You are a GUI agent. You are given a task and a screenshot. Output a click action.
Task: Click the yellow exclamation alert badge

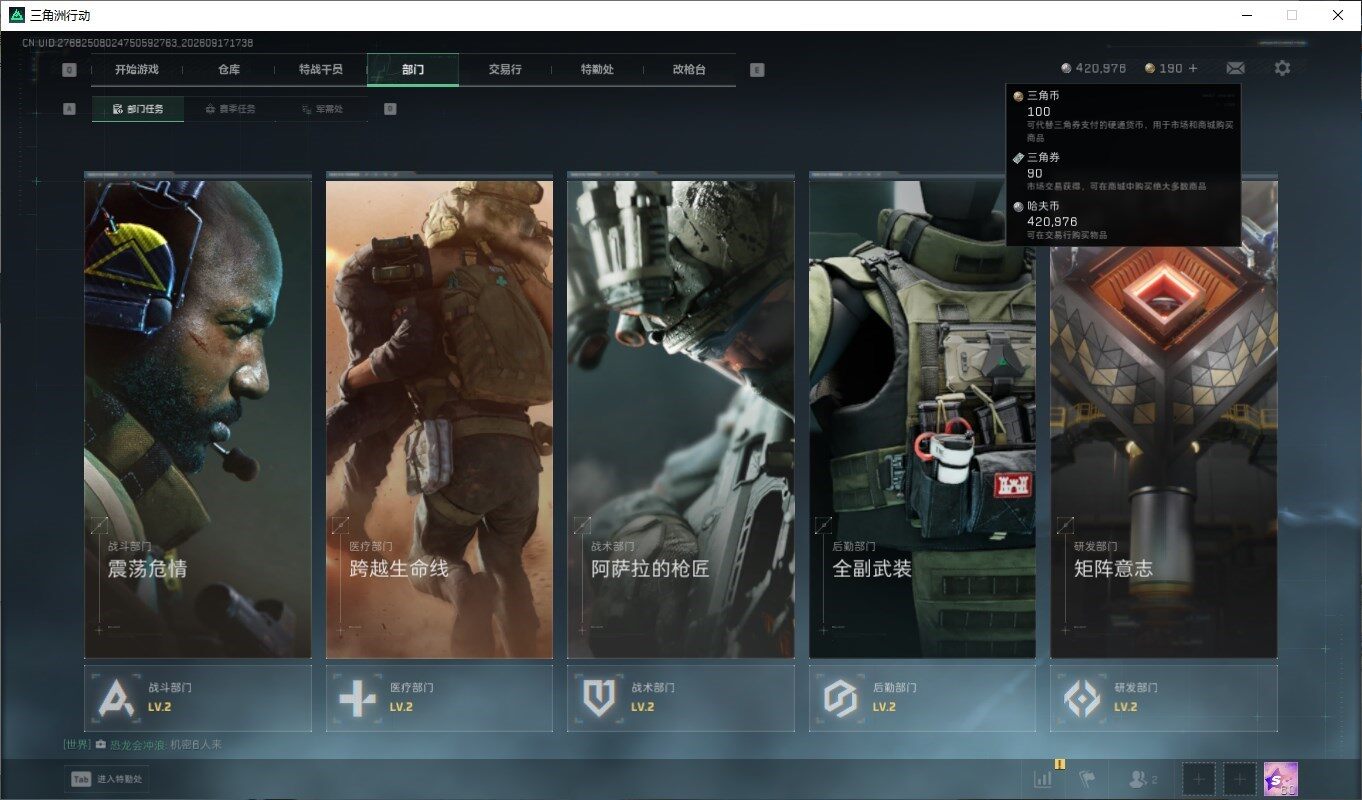tap(1060, 764)
